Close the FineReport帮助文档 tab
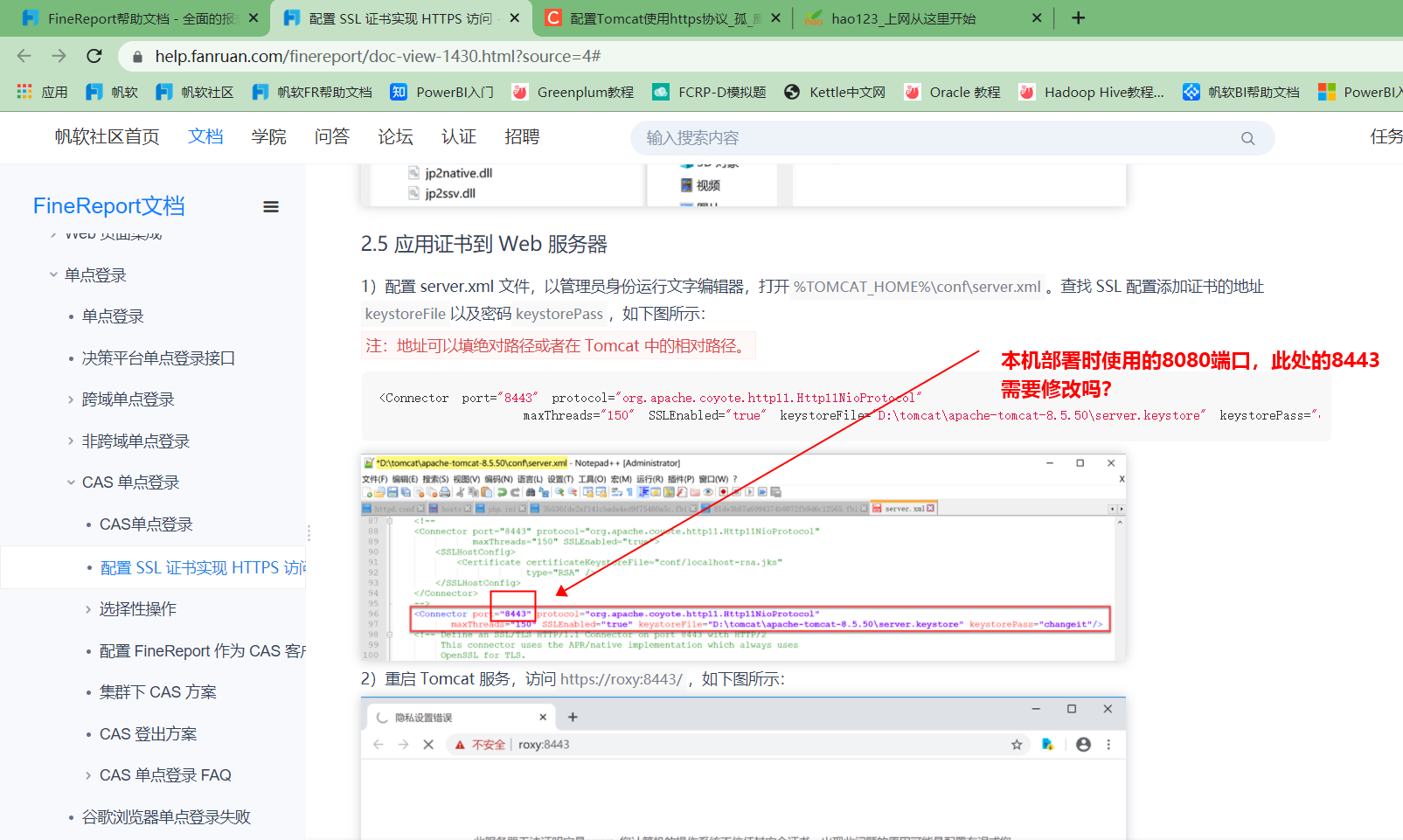 (x=254, y=17)
